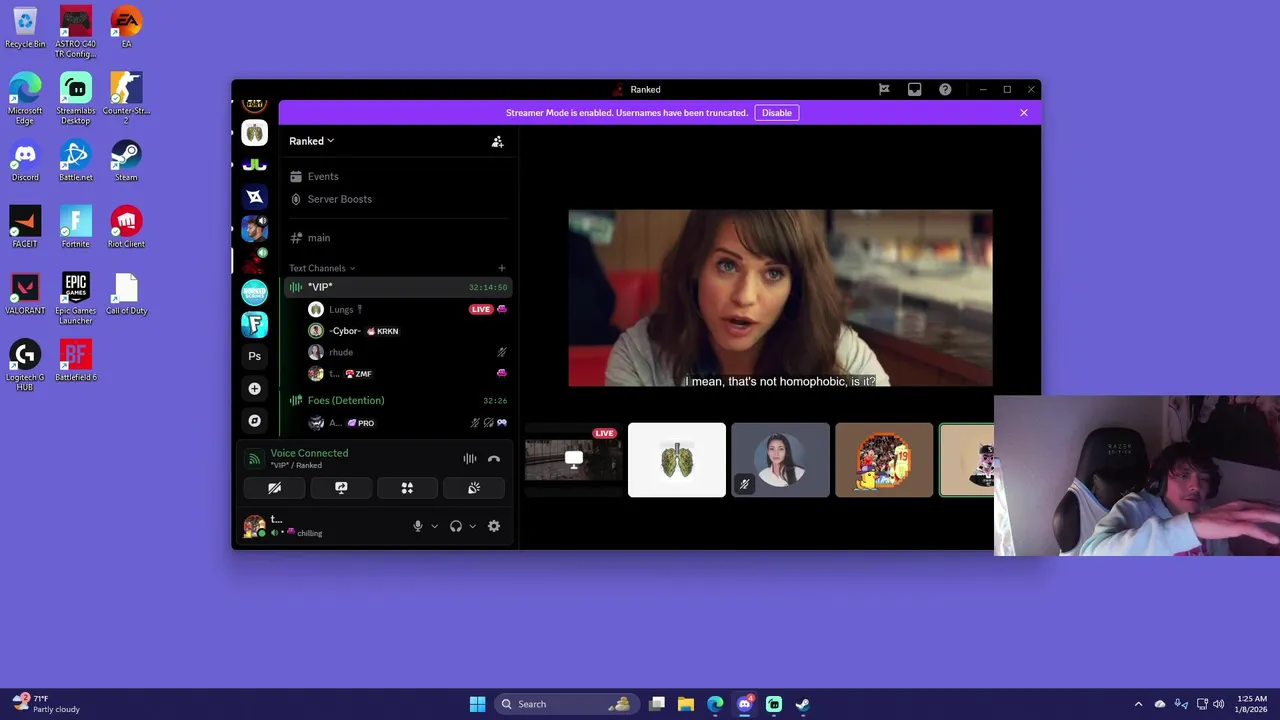Open the blue F server icon

tap(254, 324)
